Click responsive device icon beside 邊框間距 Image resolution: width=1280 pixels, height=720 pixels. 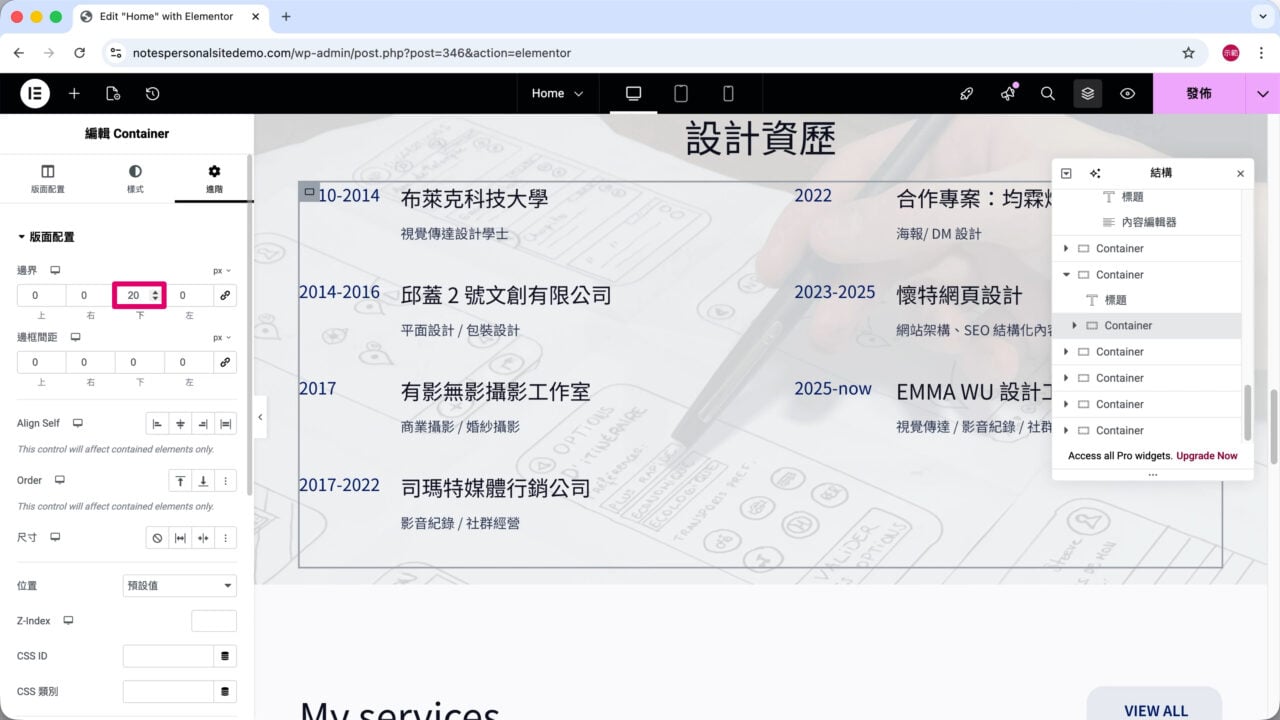click(x=75, y=337)
